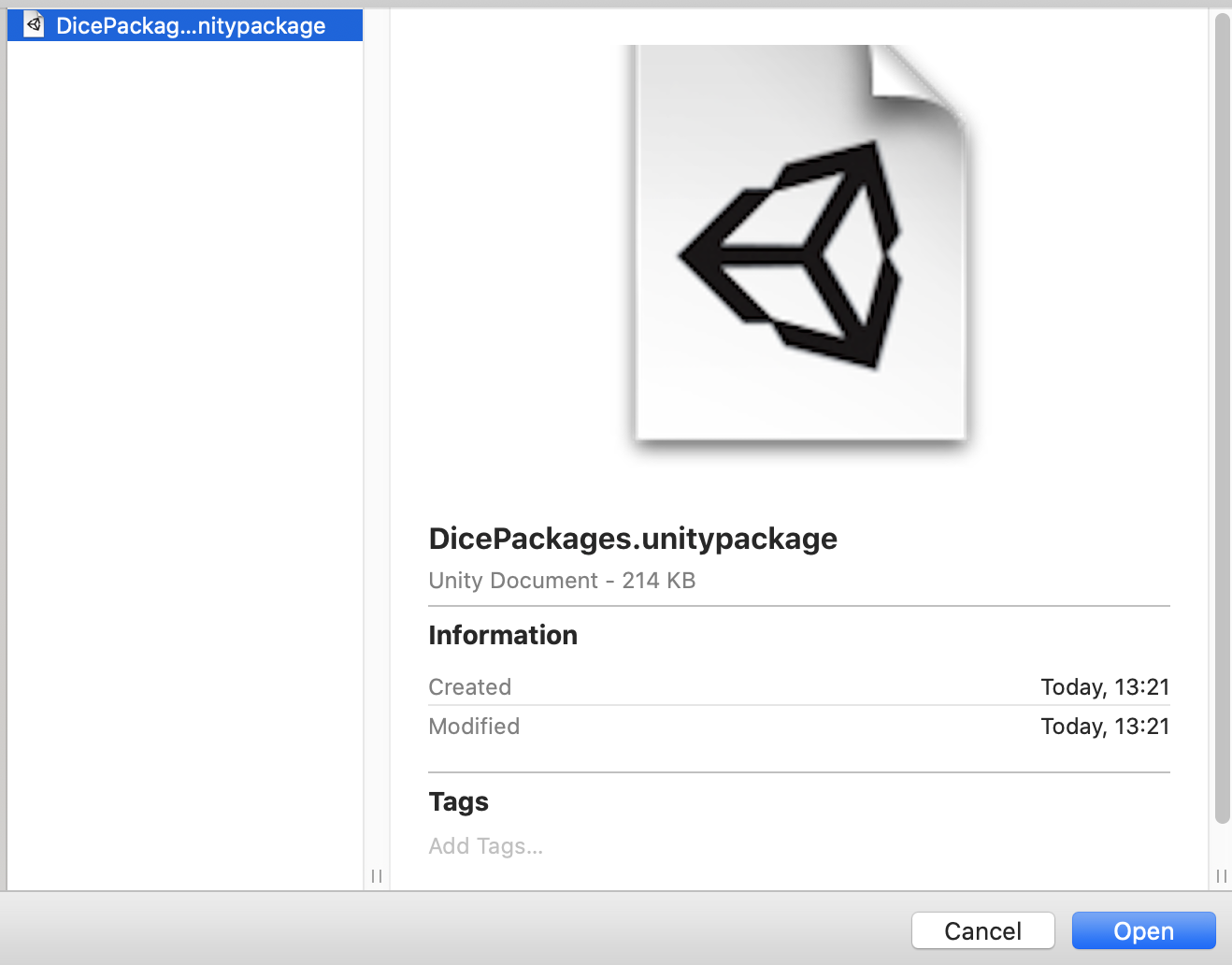
Task: Click the Modified time 'Today, 13:21'
Action: point(1105,727)
